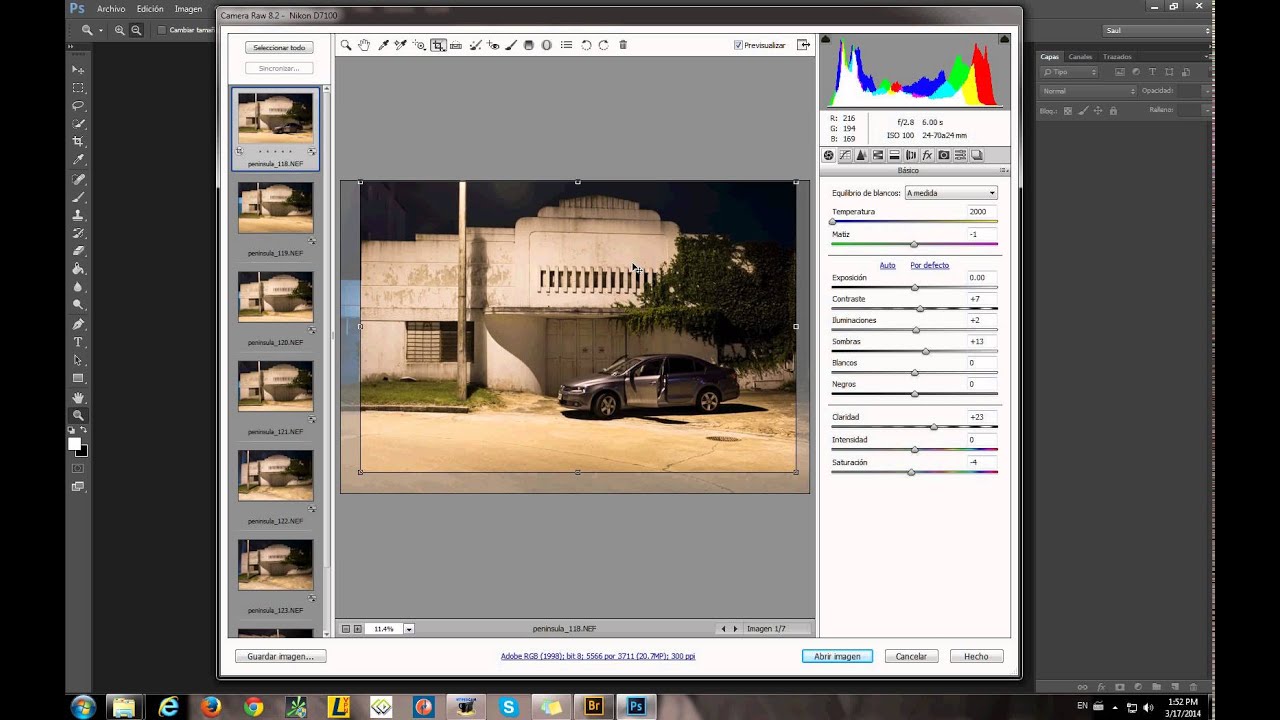Open Camera Raw preferences list icon
The width and height of the screenshot is (1280, 720).
(x=567, y=45)
